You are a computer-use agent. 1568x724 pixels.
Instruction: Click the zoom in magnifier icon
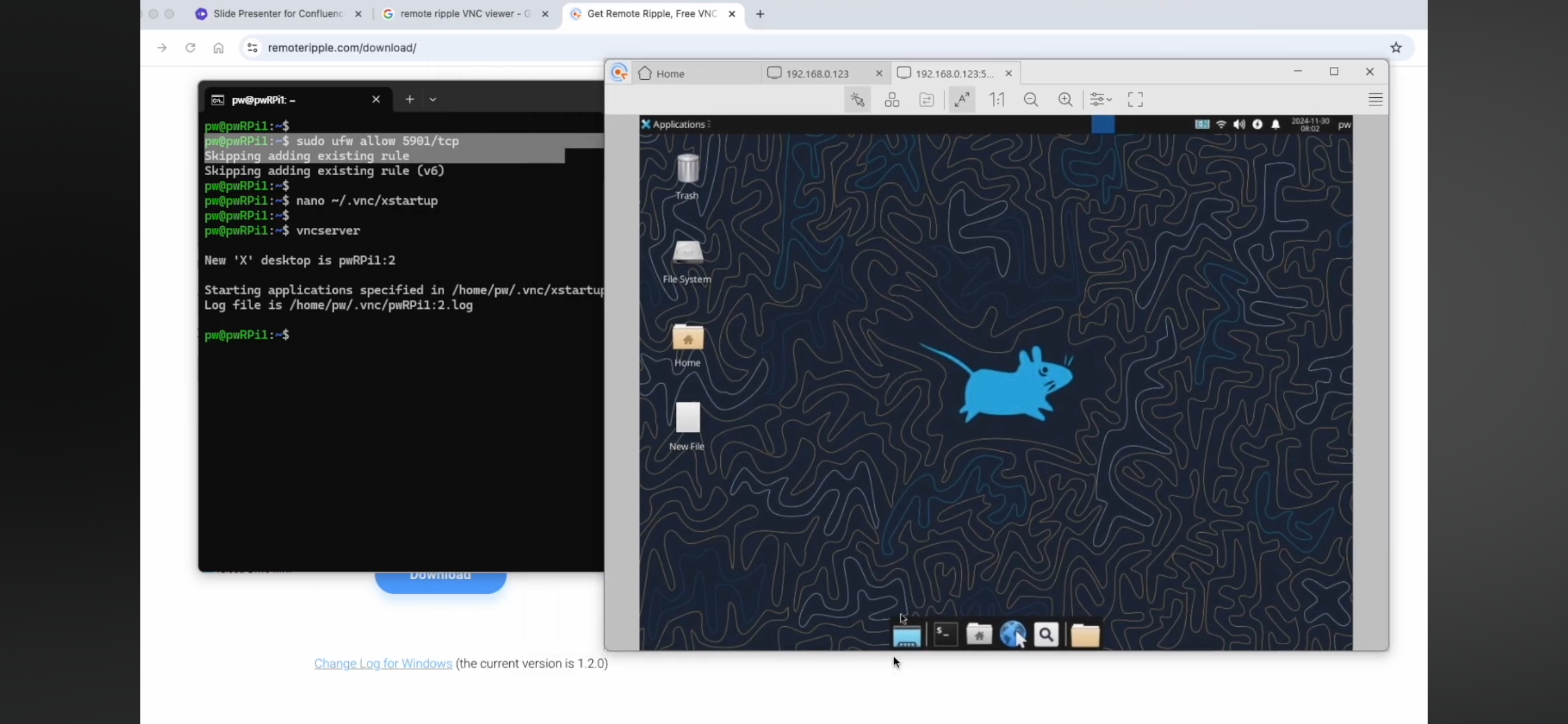pyautogui.click(x=1065, y=100)
